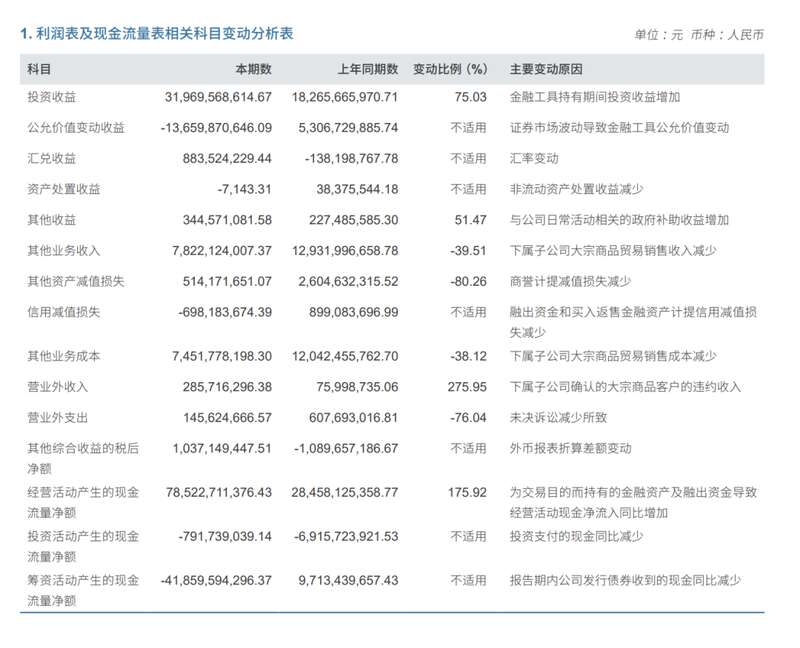Click the 汇兑收益 row label

[x=52, y=159]
